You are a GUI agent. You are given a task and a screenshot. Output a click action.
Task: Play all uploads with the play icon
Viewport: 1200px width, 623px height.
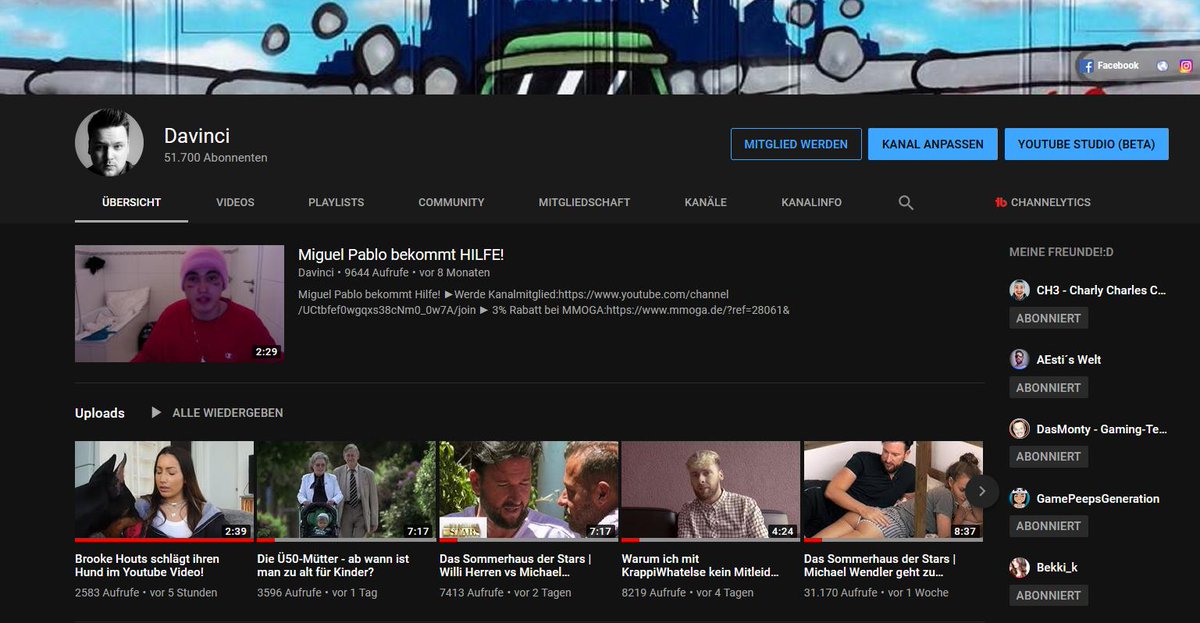(156, 412)
